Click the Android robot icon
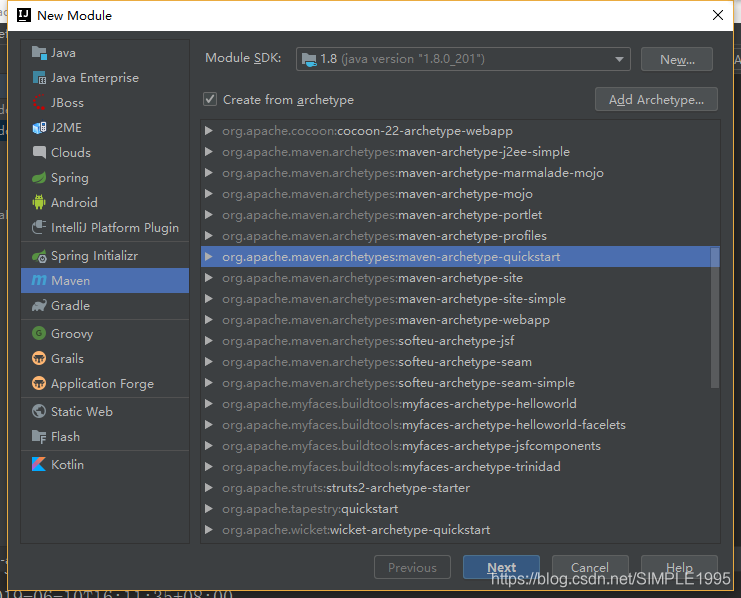Screen dimensions: 741x598 click(39, 202)
